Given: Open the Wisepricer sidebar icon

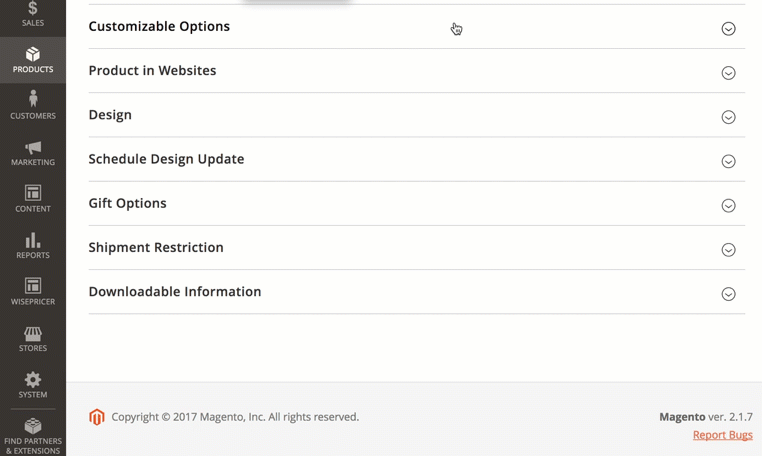Looking at the screenshot, I should point(33,286).
